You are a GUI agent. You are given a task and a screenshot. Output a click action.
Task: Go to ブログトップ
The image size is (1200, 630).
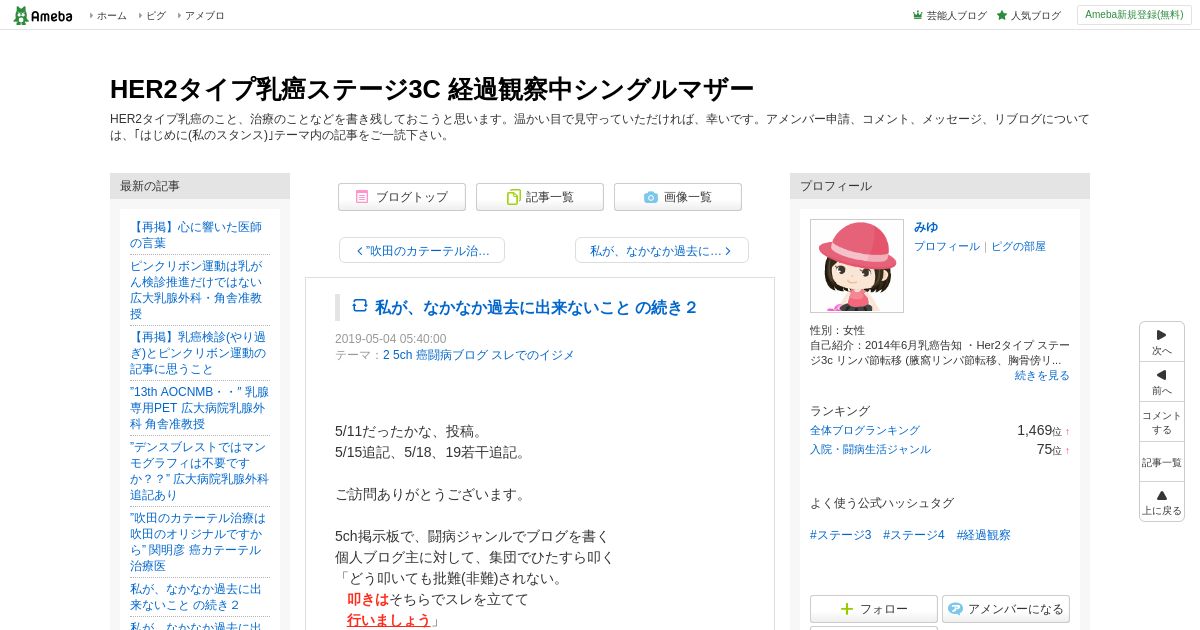pyautogui.click(x=402, y=197)
